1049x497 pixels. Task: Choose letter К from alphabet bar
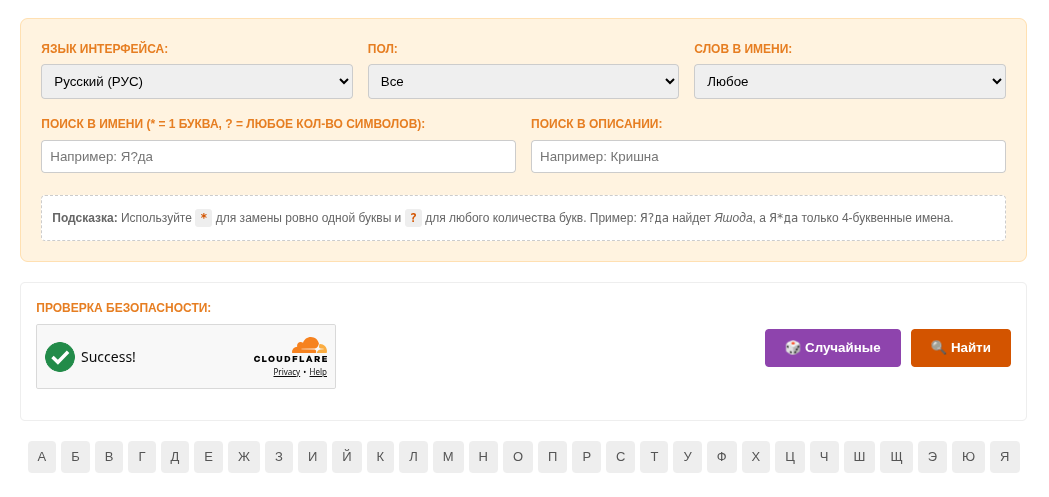[x=380, y=457]
